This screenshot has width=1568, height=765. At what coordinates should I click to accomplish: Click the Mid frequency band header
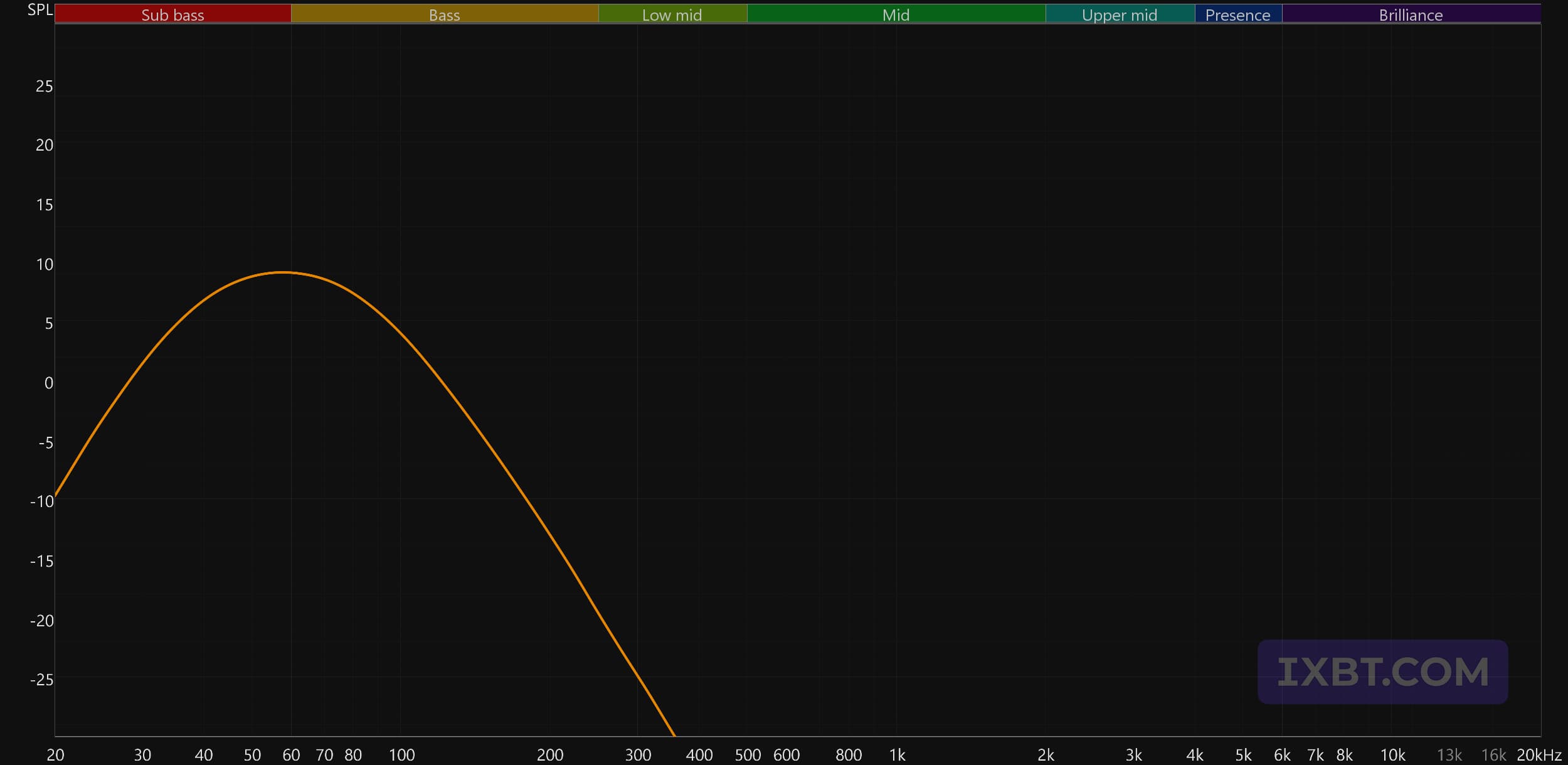pos(896,14)
